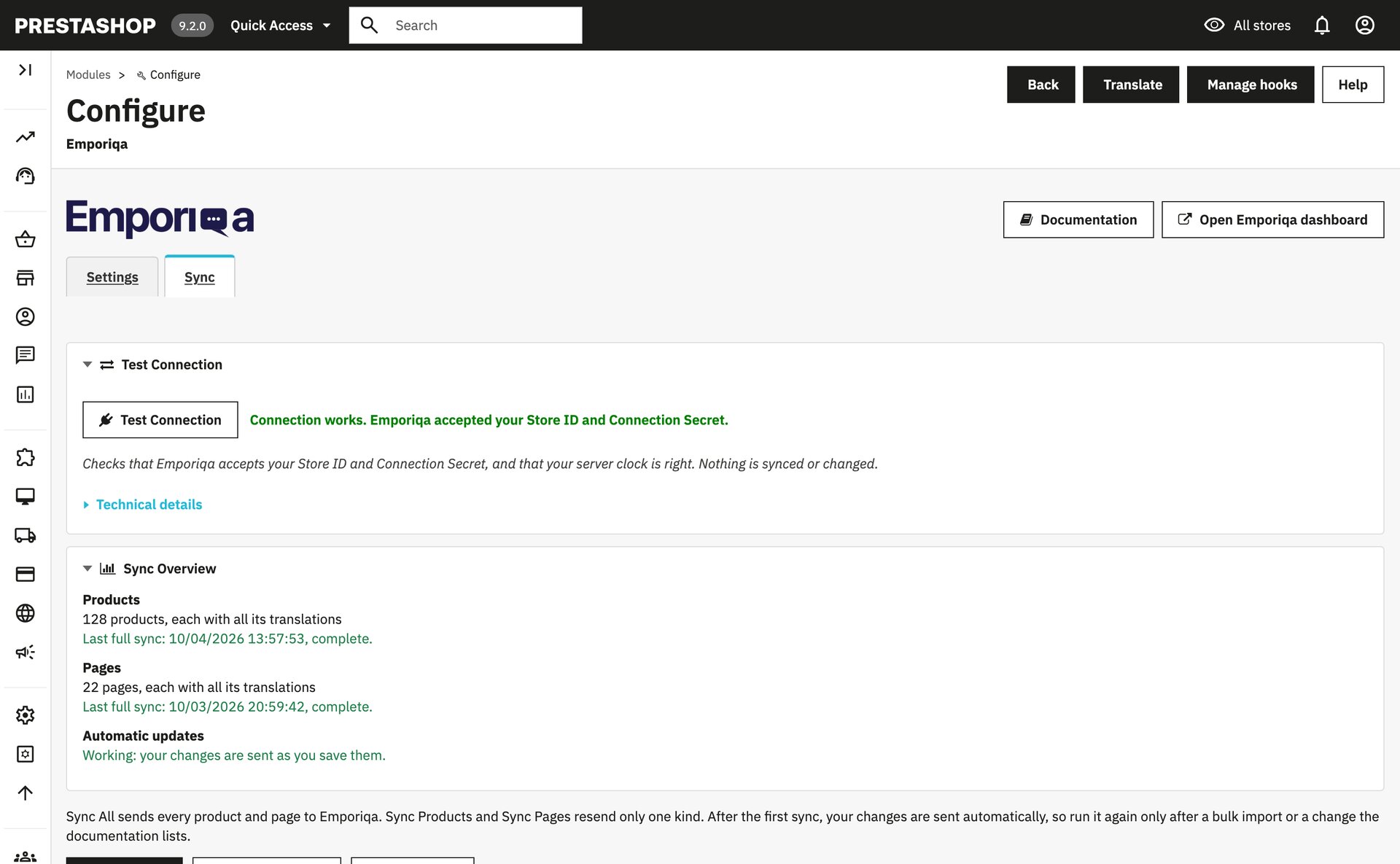The height and width of the screenshot is (864, 1400).
Task: Click the Back button
Action: (1041, 85)
